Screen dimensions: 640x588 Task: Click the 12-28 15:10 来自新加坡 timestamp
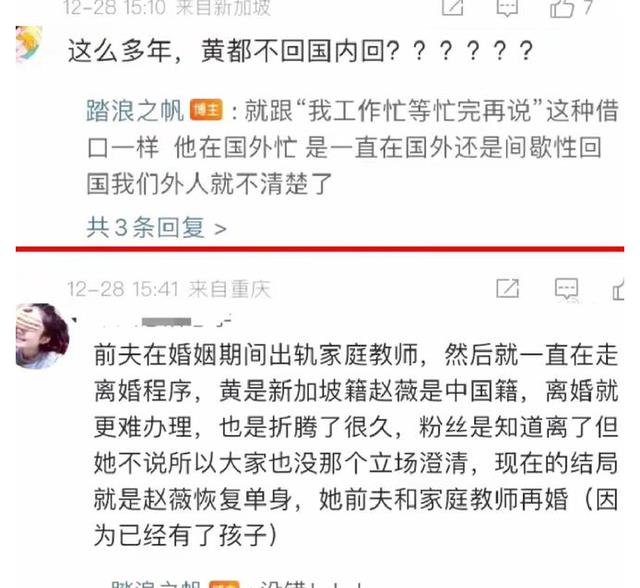click(x=167, y=7)
